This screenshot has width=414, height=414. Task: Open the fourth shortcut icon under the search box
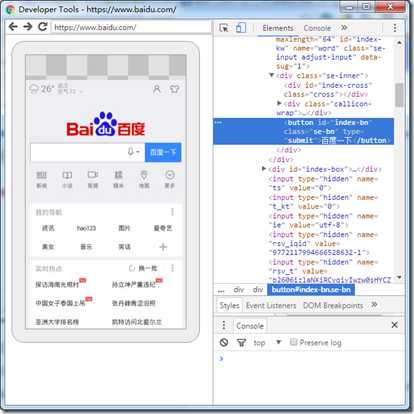(118, 179)
